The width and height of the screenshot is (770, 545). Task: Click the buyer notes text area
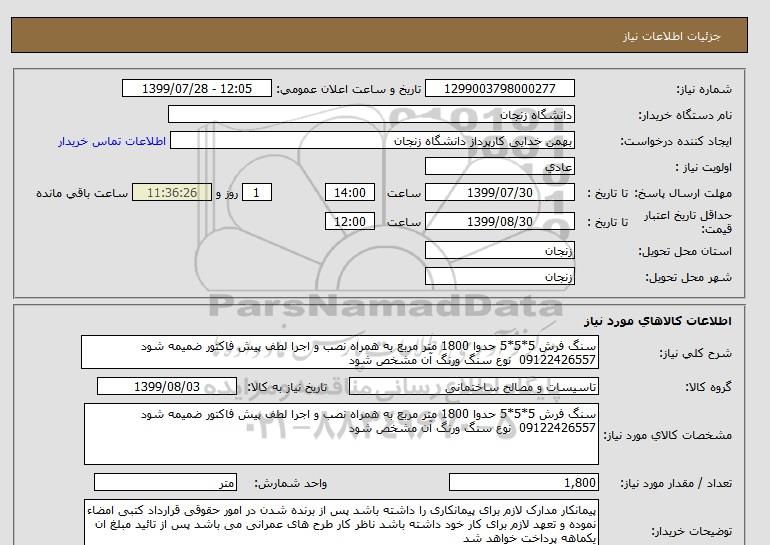click(x=341, y=522)
